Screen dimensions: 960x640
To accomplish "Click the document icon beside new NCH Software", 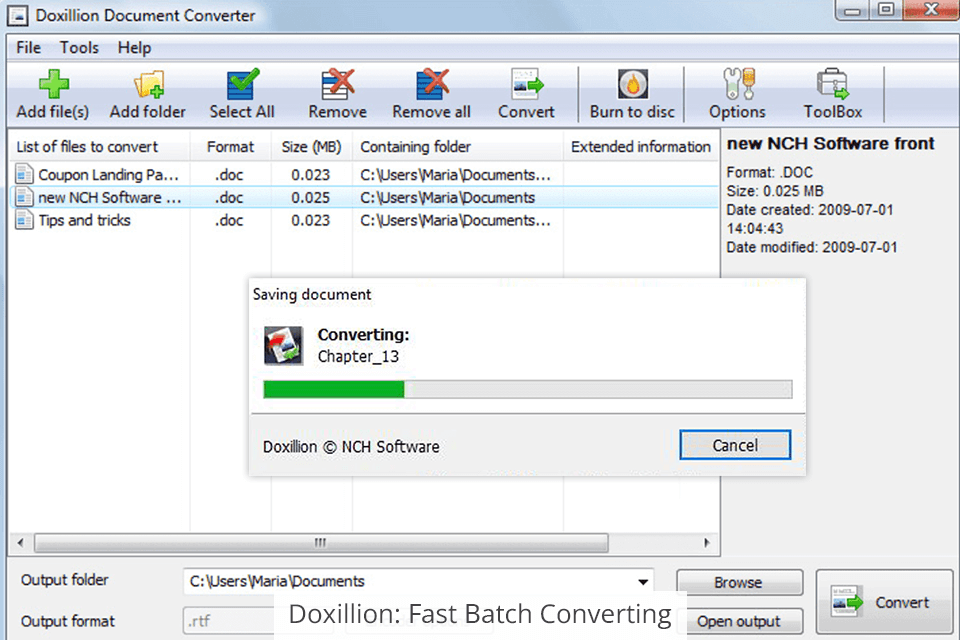I will (x=24, y=197).
